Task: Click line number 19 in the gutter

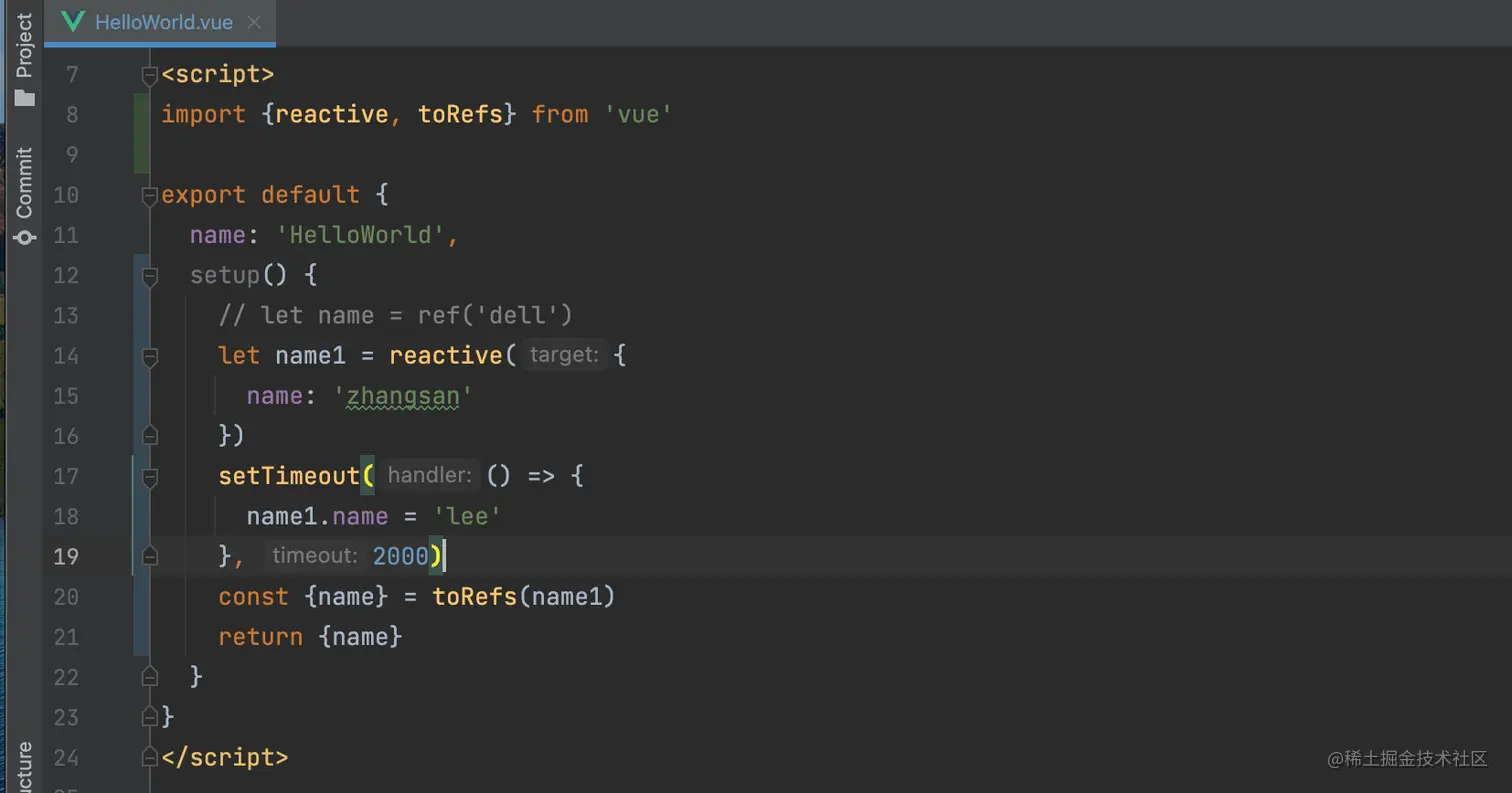Action: click(x=66, y=556)
